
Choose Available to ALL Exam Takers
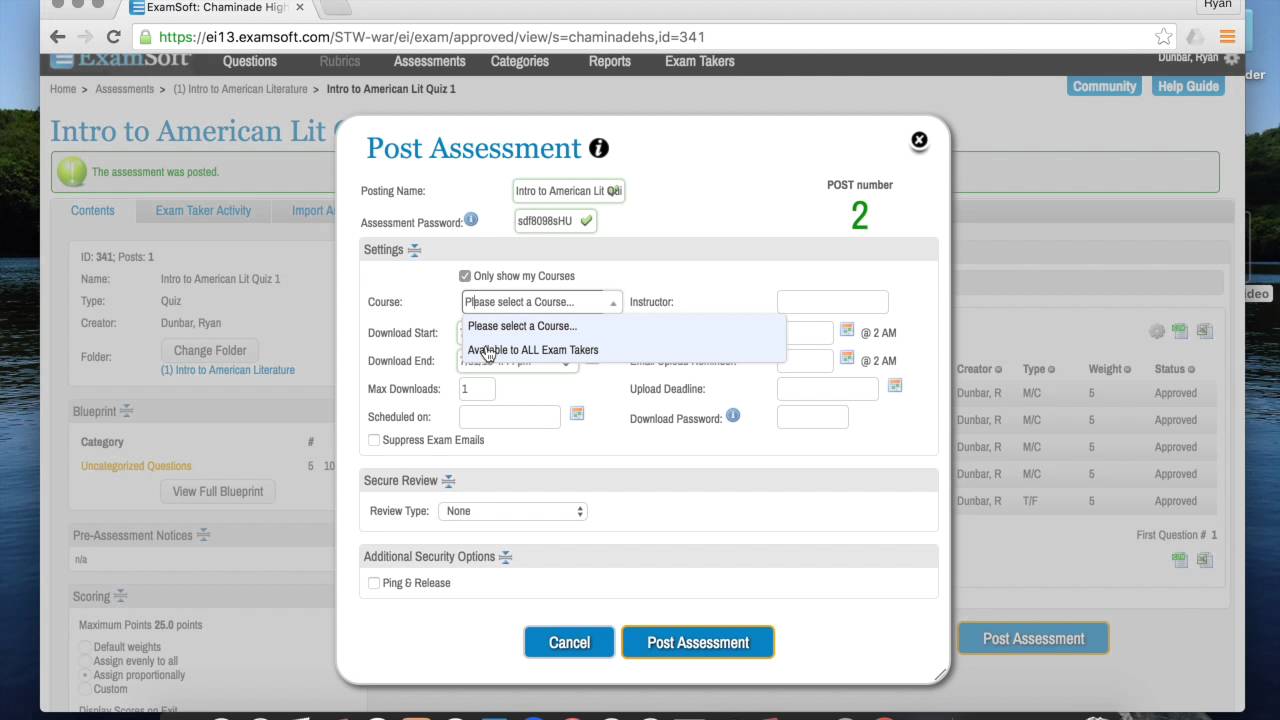coord(533,350)
